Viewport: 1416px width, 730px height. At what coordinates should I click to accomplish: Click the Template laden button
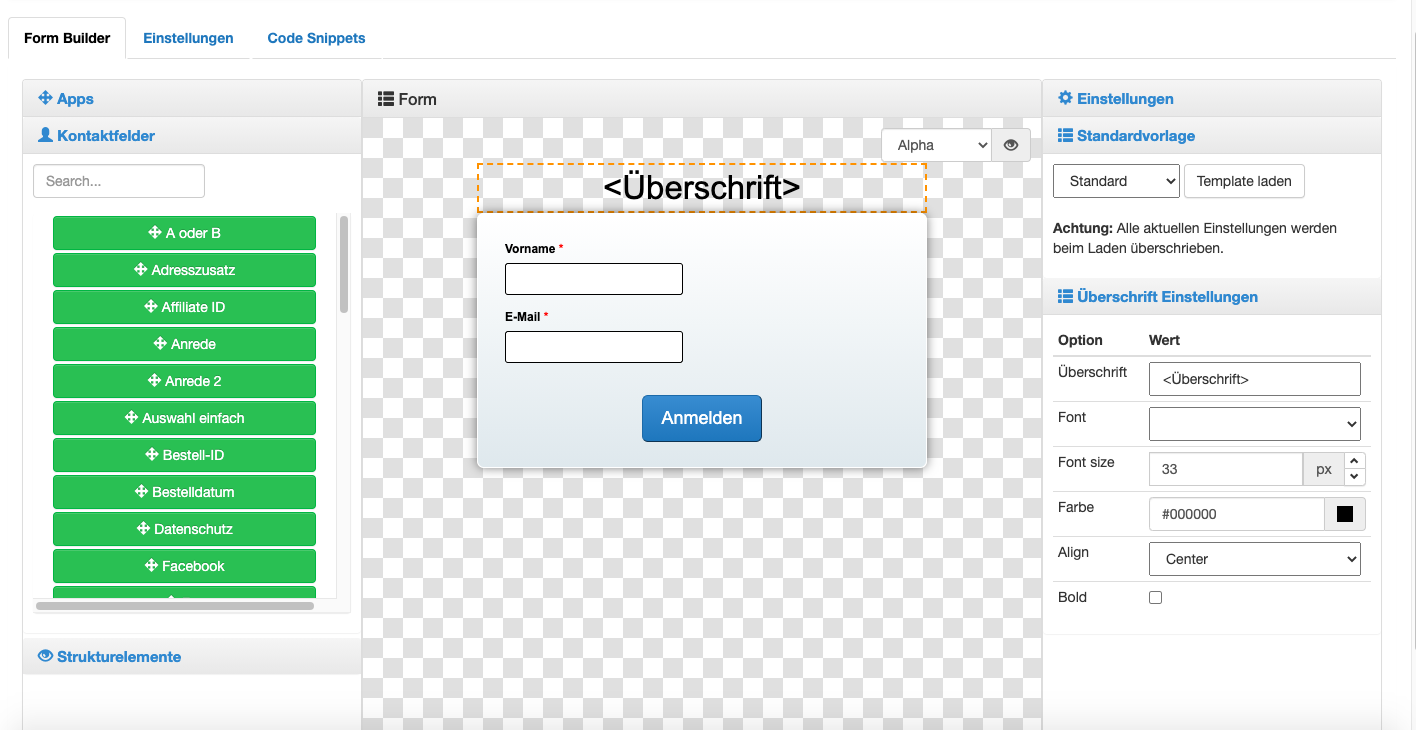pyautogui.click(x=1244, y=181)
